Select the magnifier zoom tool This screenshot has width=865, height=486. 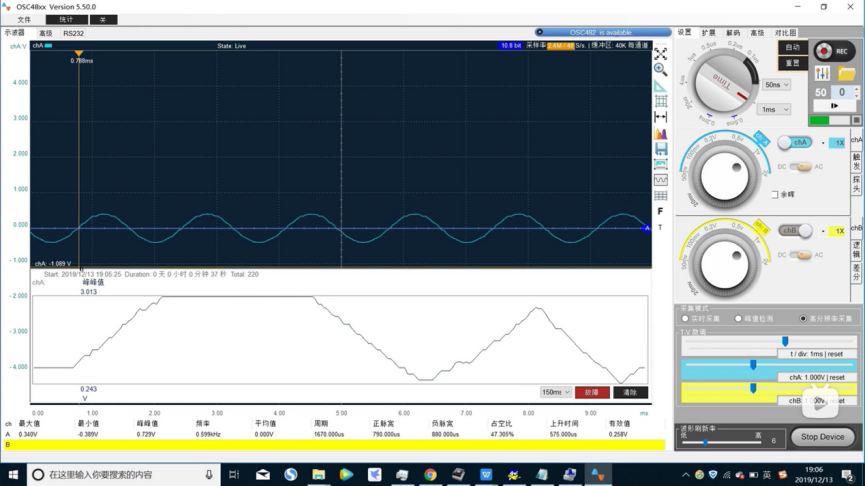click(x=660, y=70)
